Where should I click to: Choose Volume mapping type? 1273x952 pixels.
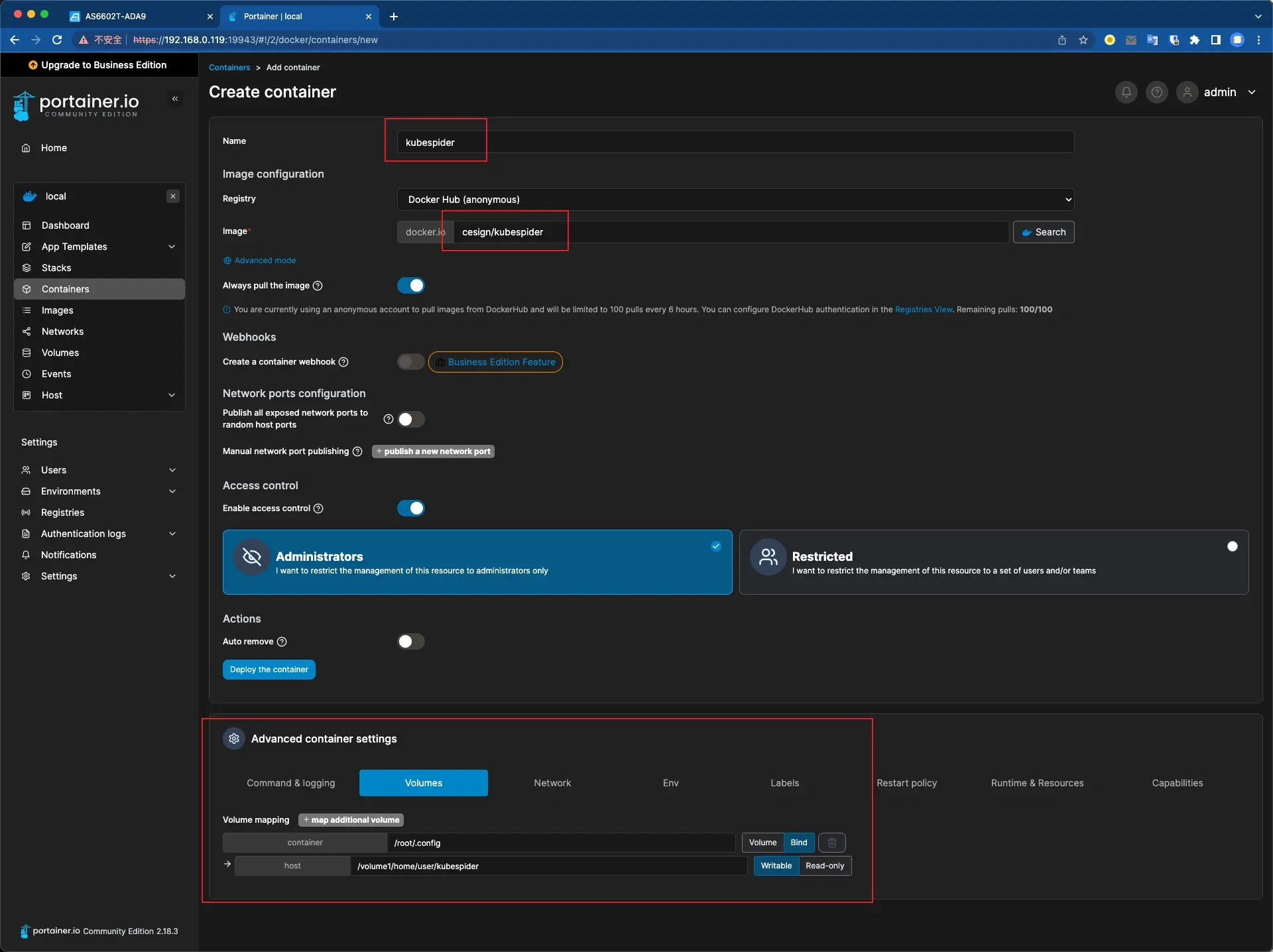click(762, 843)
